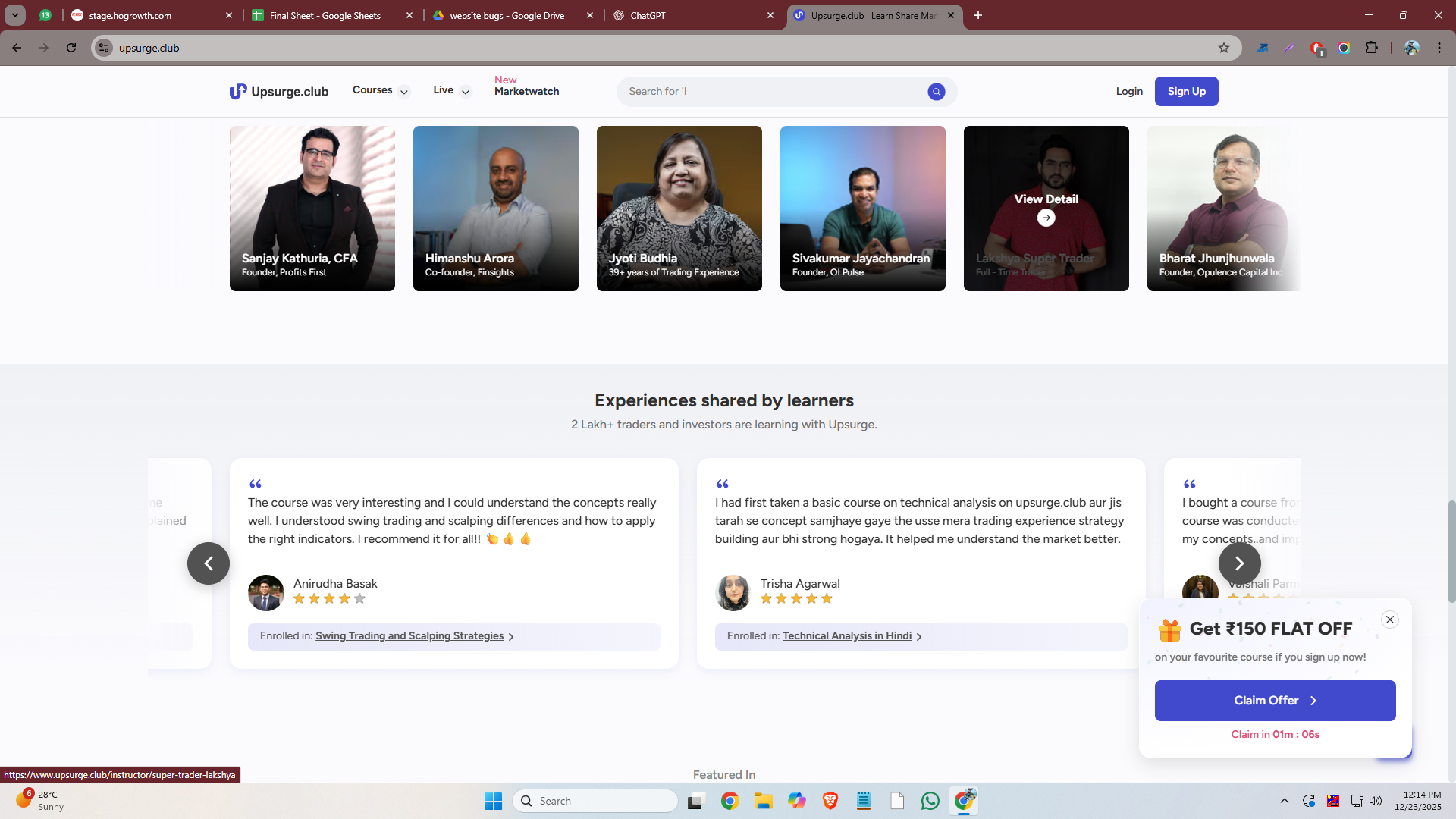Image resolution: width=1456 pixels, height=819 pixels.
Task: Go to next testimonial with right arrow
Action: click(x=1239, y=563)
